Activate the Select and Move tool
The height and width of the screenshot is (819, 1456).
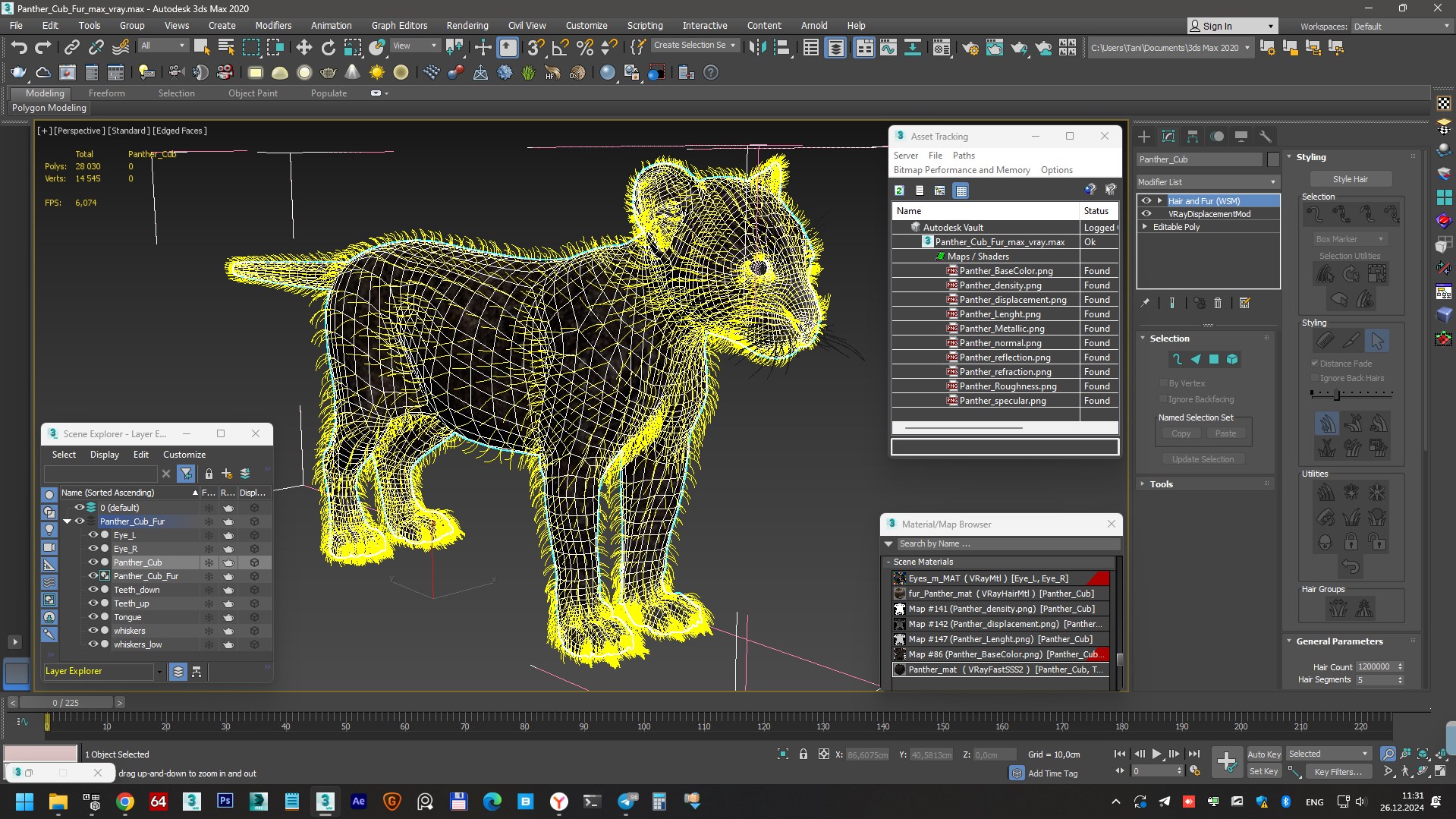tap(303, 48)
